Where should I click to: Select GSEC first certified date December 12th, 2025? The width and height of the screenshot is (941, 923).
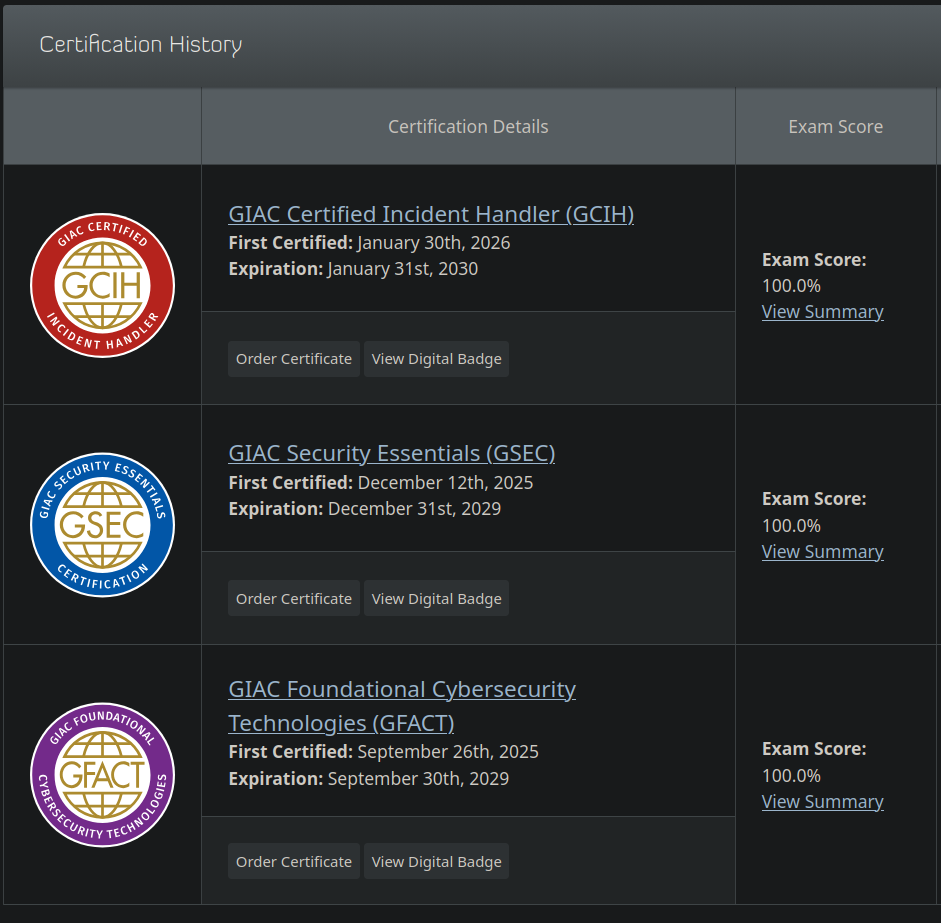click(x=445, y=483)
